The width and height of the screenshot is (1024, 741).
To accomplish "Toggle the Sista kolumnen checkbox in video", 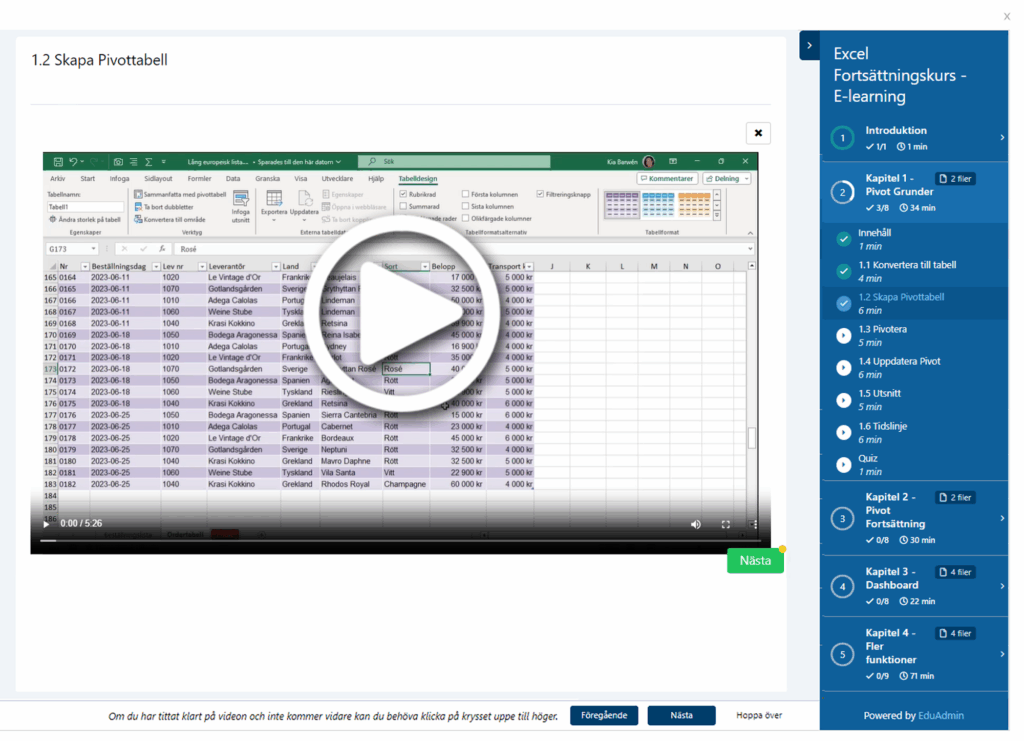I will 466,206.
